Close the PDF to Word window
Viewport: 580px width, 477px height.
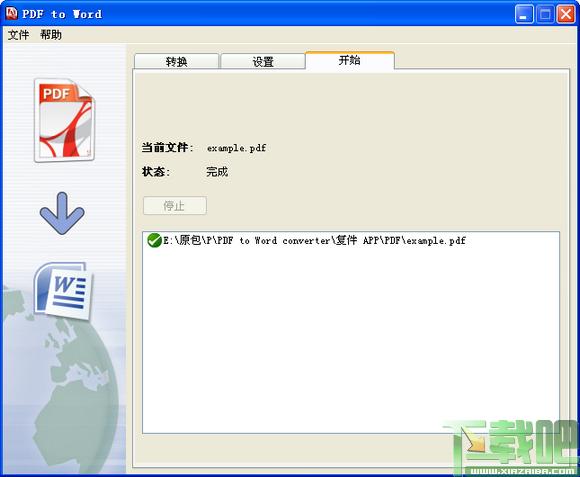[566, 14]
